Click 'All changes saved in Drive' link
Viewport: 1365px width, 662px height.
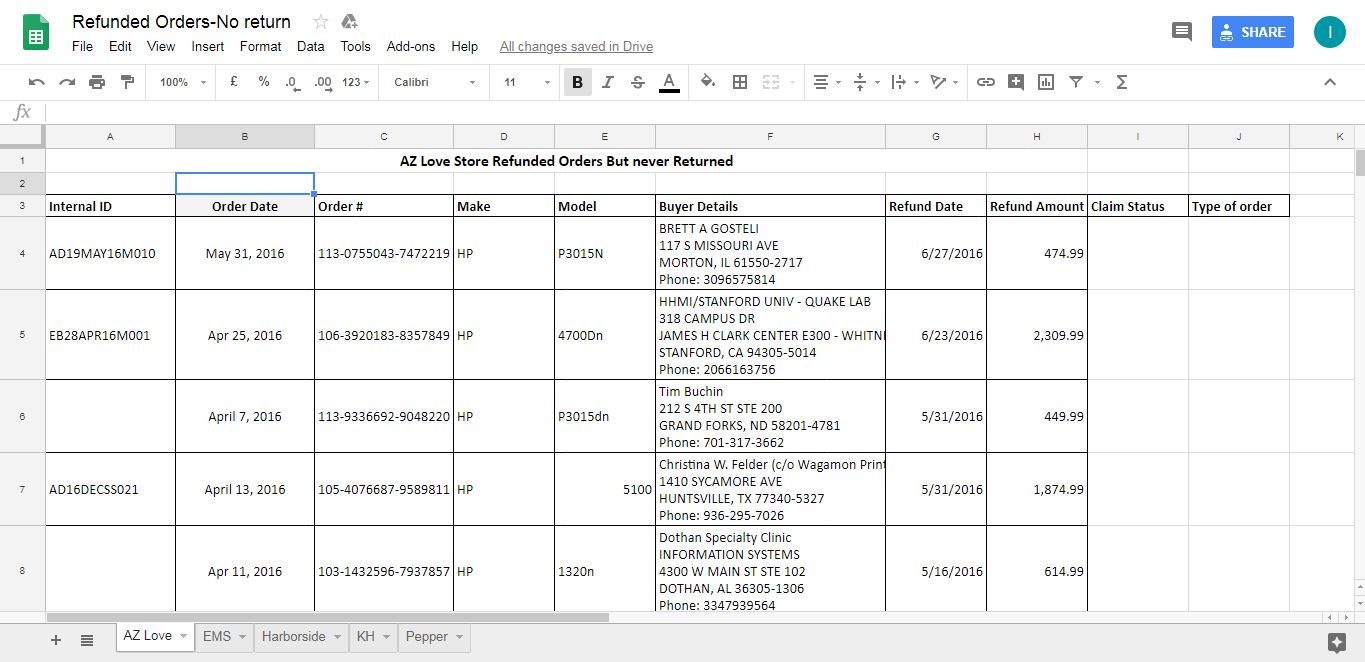[x=576, y=46]
